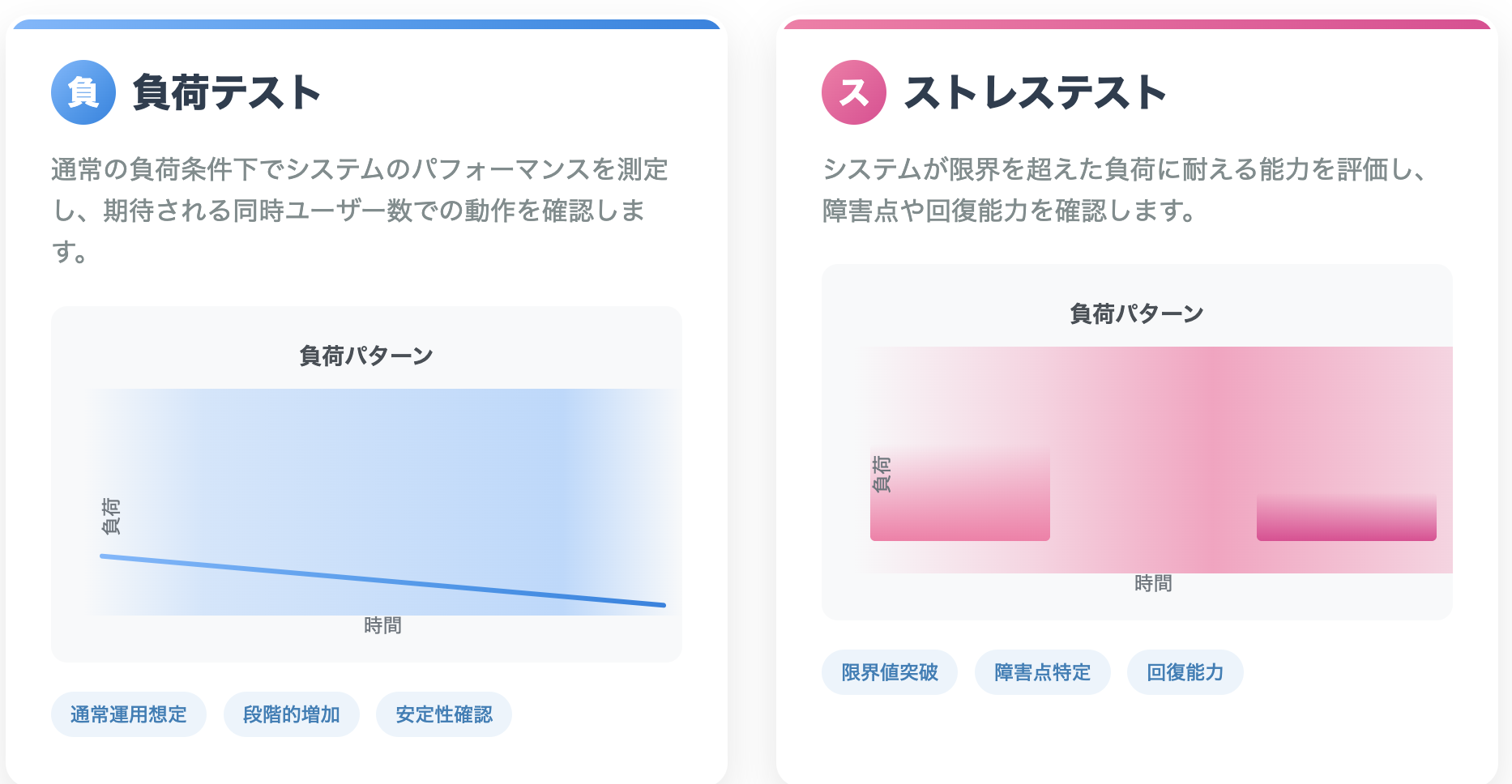Click the 時間 axis label under the pink chart
1512x784 pixels.
point(1153,583)
